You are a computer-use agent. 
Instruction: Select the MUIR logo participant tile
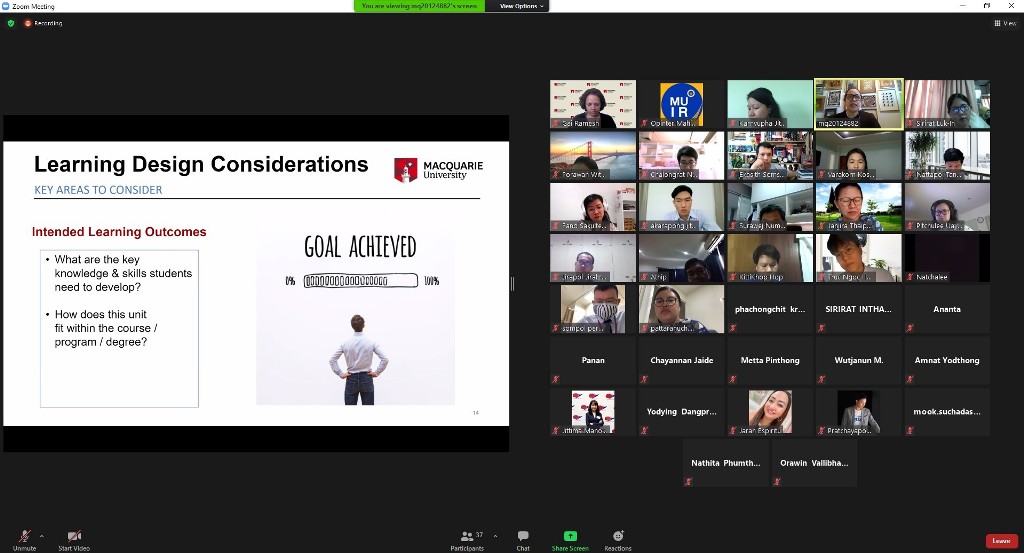point(681,104)
